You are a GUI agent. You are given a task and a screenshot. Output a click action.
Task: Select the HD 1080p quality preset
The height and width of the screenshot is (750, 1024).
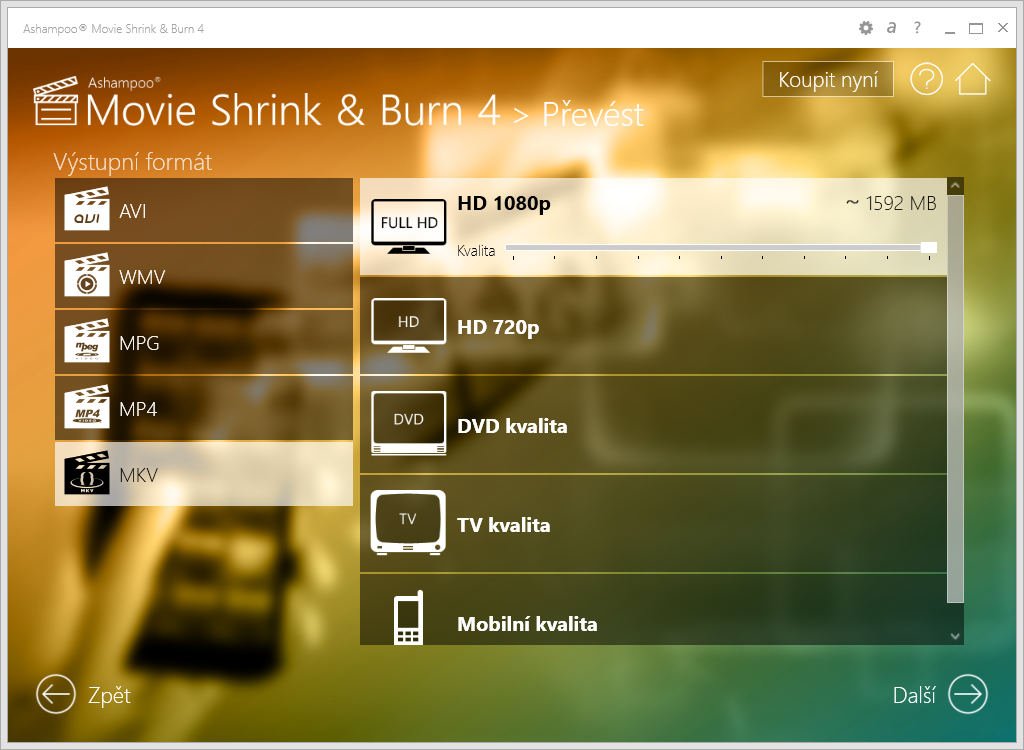pyautogui.click(x=653, y=227)
